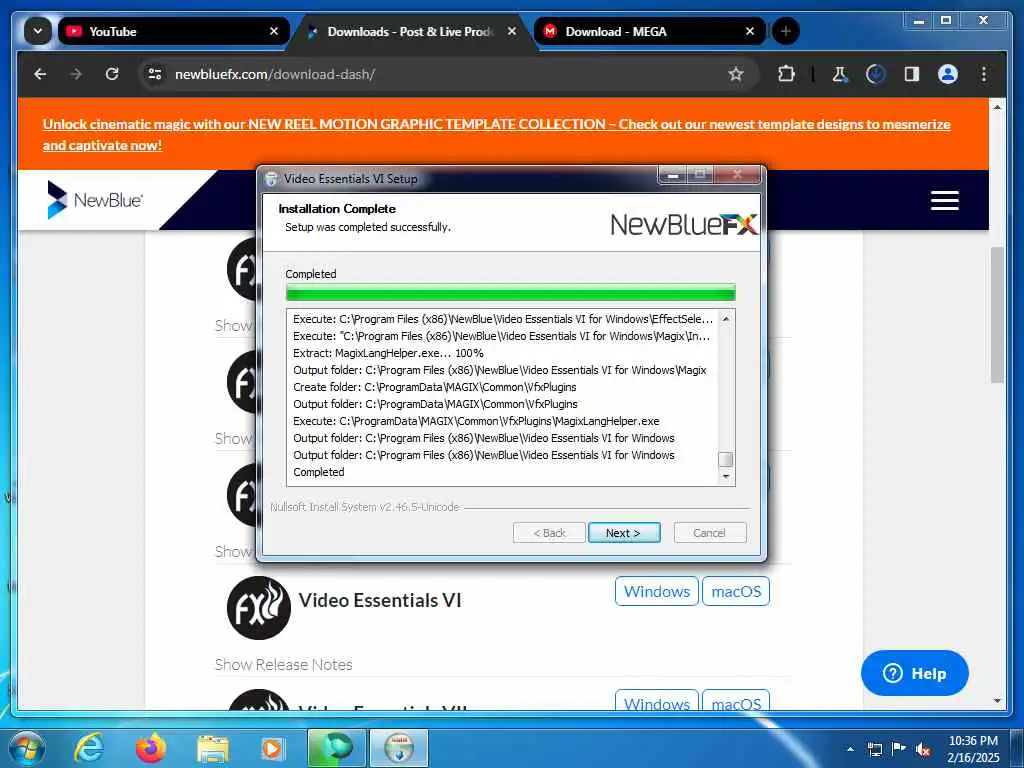
Task: Select the final 'Completed' log line
Action: tap(319, 472)
